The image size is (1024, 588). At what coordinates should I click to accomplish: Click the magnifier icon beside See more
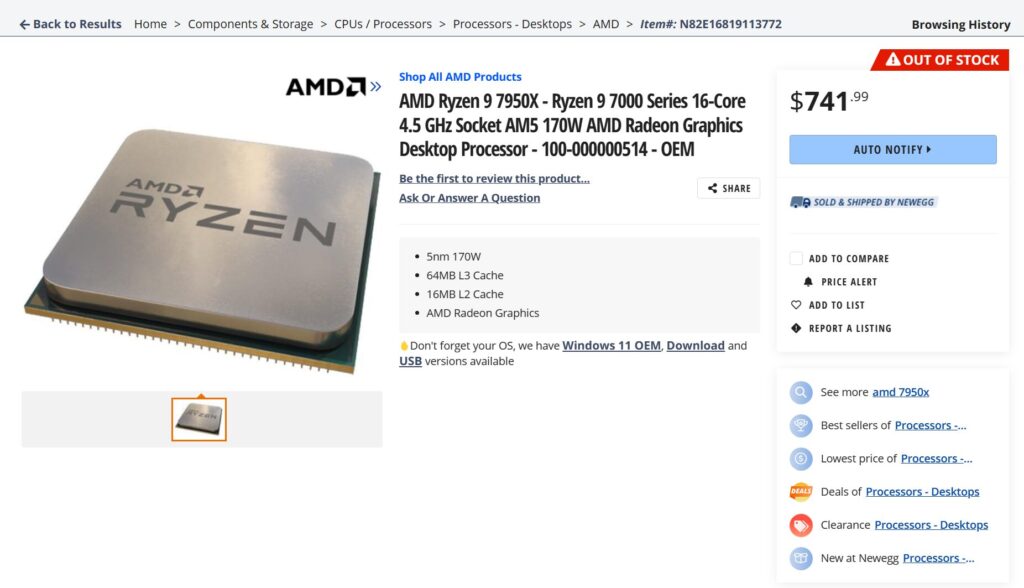[801, 392]
